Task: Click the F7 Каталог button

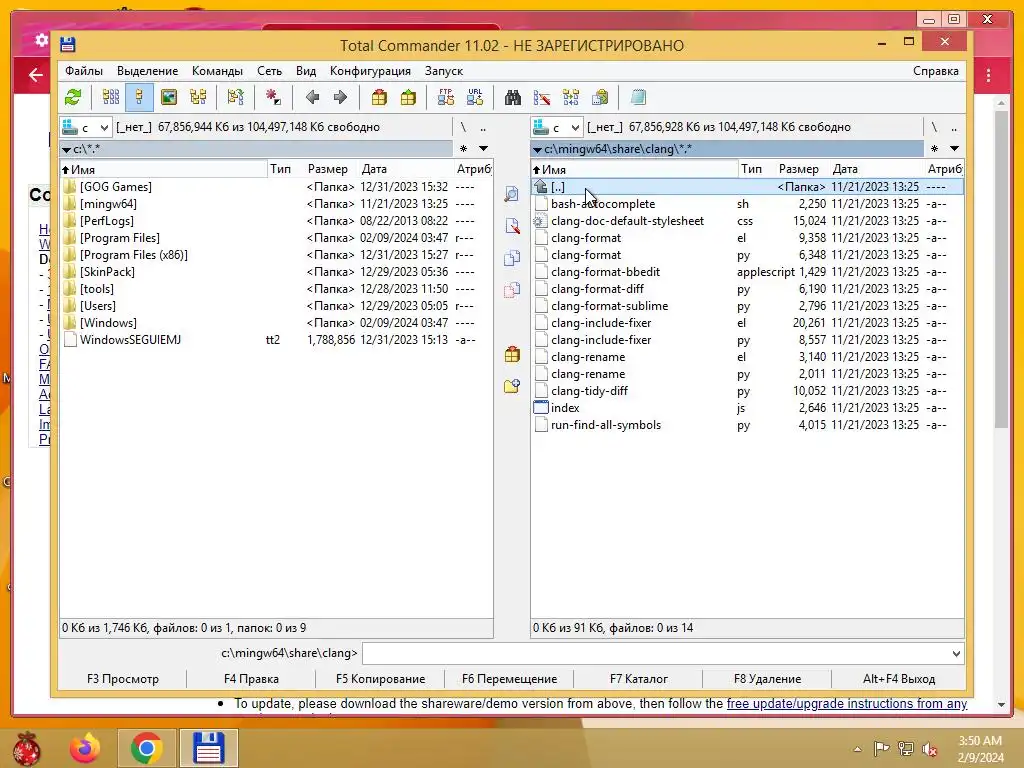Action: point(639,679)
